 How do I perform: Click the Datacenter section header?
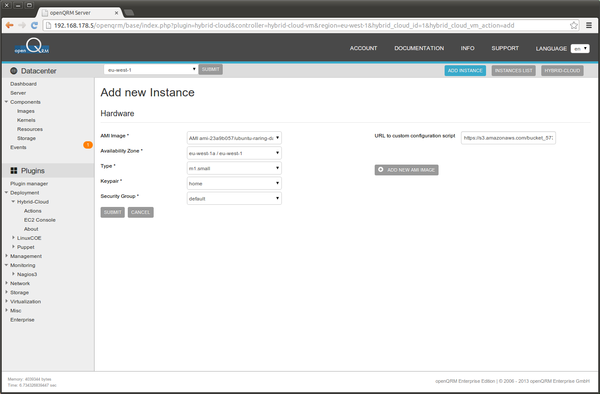pyautogui.click(x=48, y=71)
